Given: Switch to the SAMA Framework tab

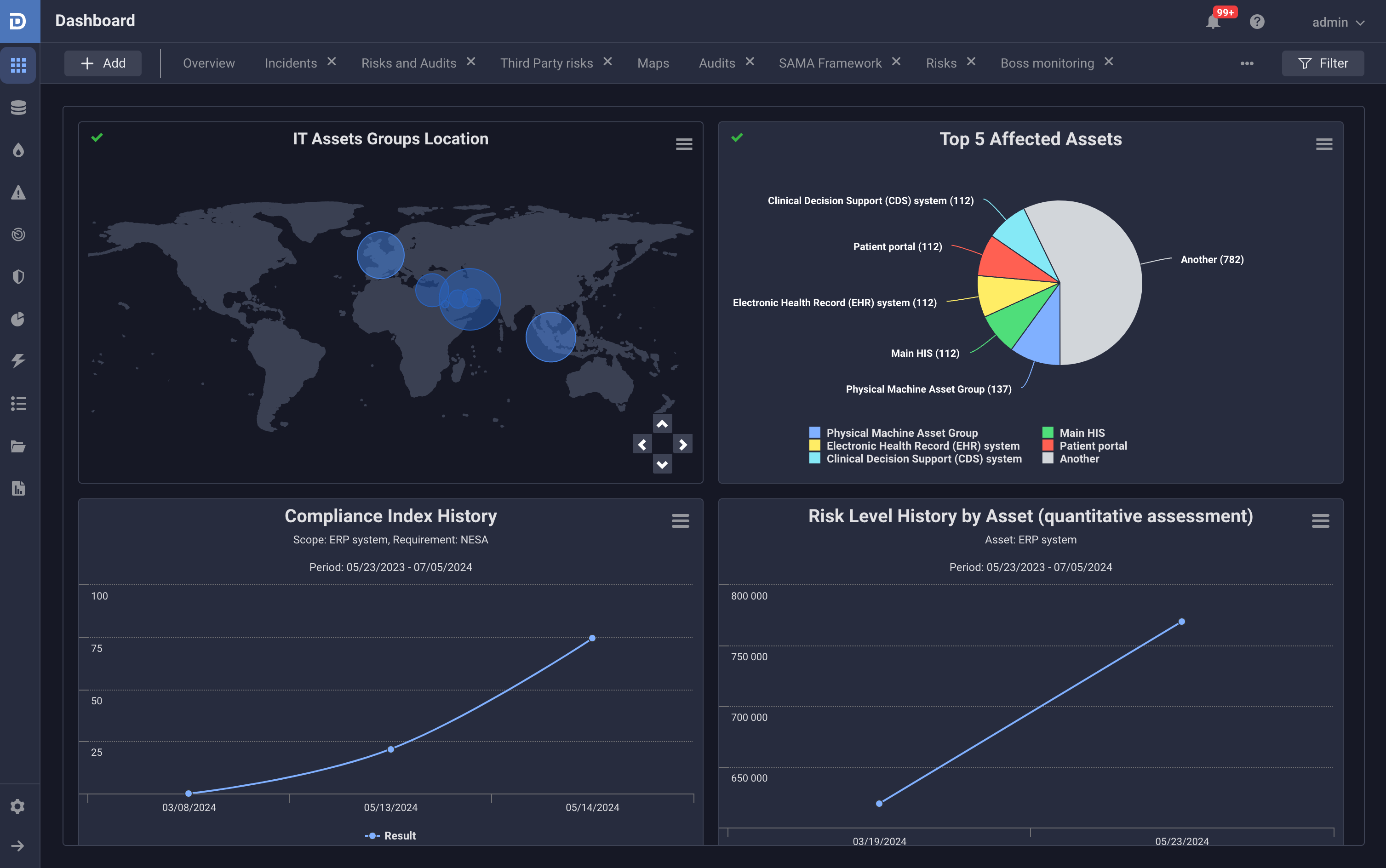Looking at the screenshot, I should click(x=830, y=63).
